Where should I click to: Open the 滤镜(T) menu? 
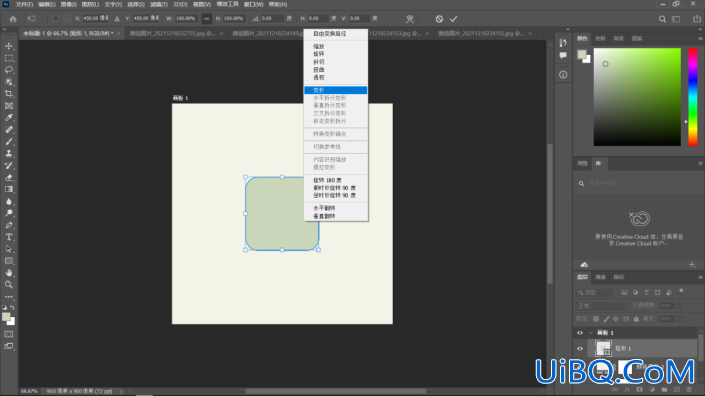pos(158,4)
